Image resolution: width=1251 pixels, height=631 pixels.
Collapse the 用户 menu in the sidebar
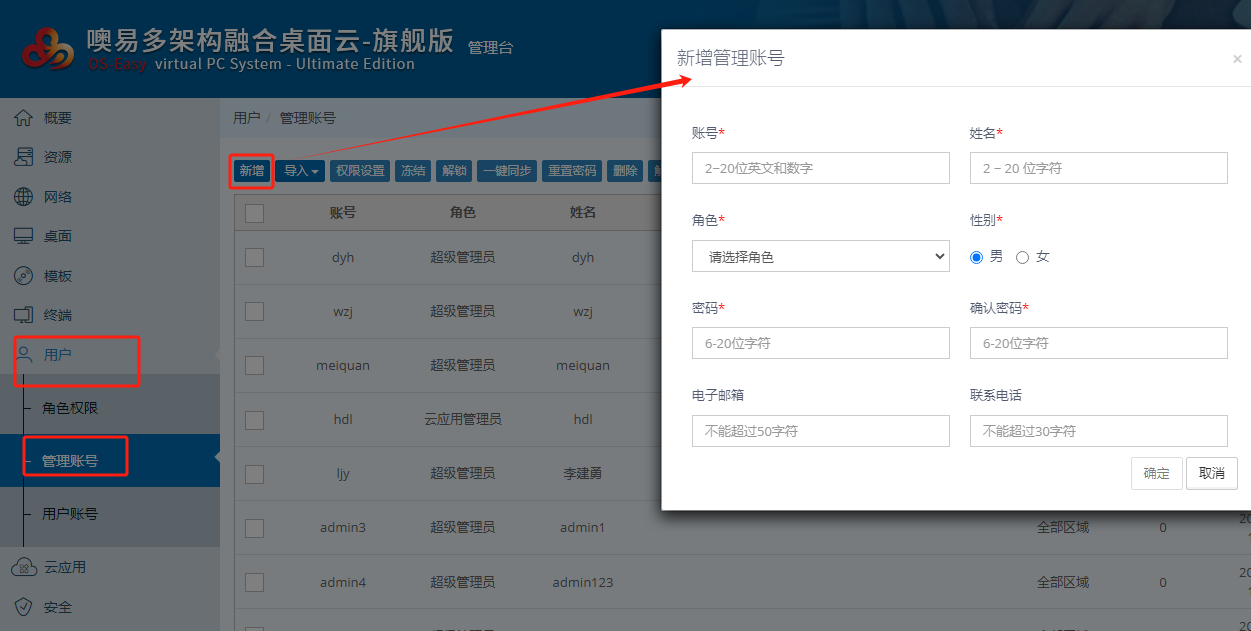click(x=58, y=355)
